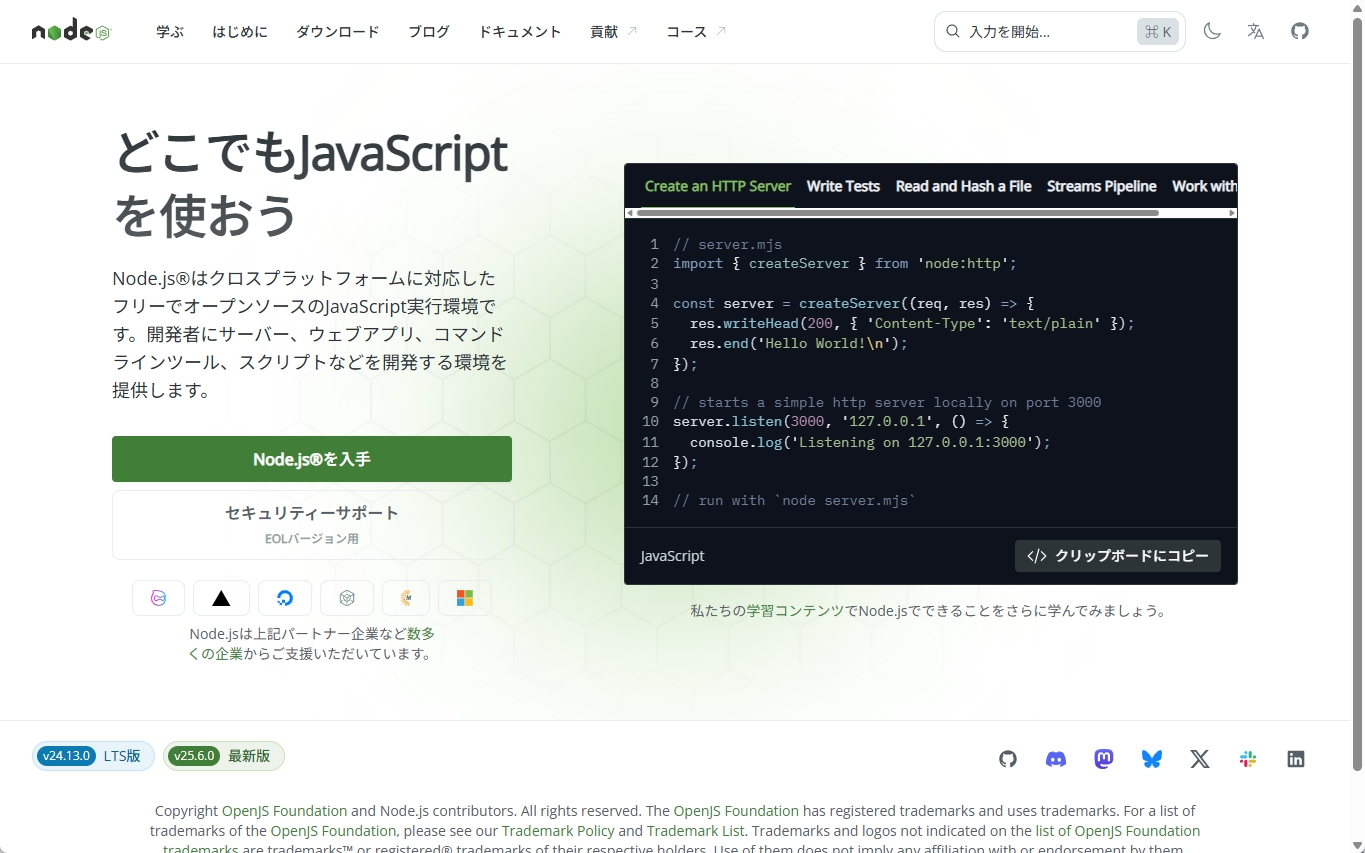This screenshot has height=853, width=1365.
Task: Open Node.js Mastodon profile icon
Action: coord(1103,758)
